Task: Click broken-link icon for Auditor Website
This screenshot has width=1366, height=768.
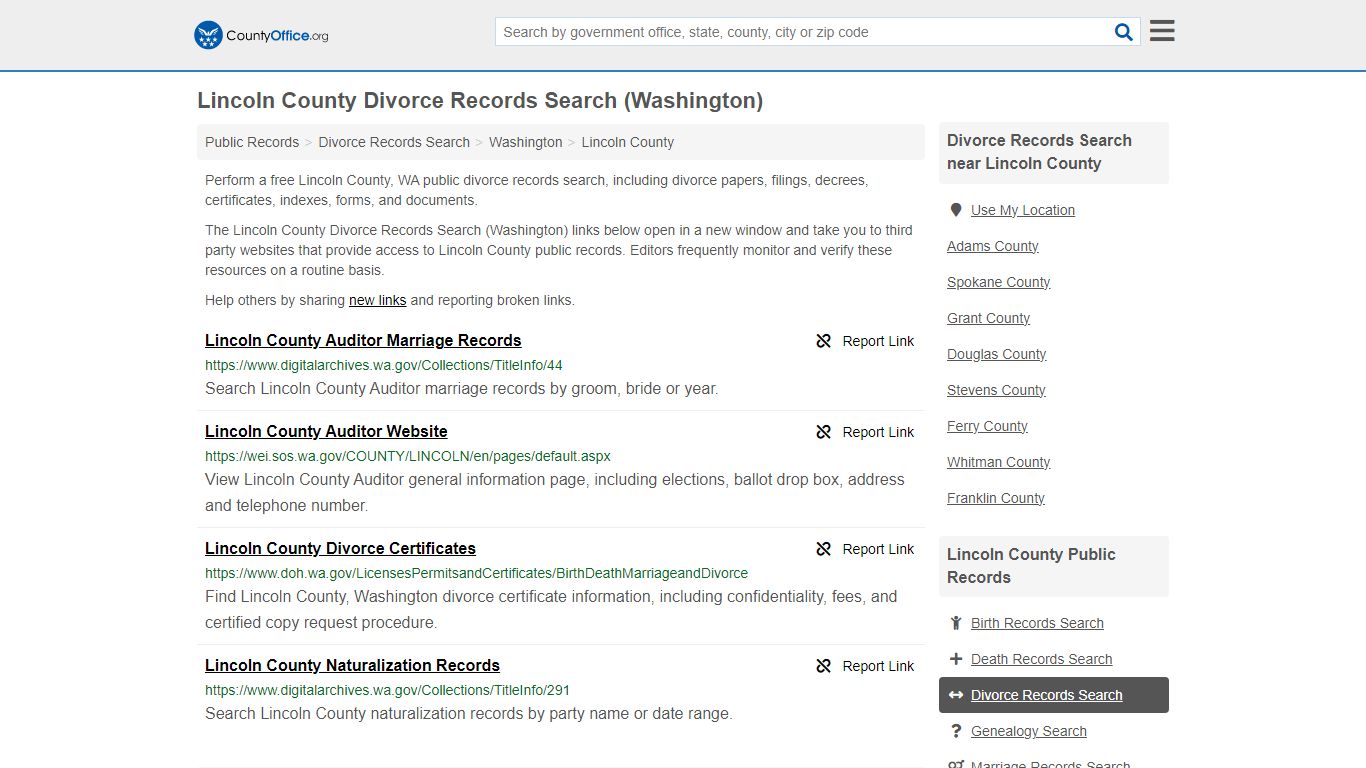Action: [x=824, y=432]
